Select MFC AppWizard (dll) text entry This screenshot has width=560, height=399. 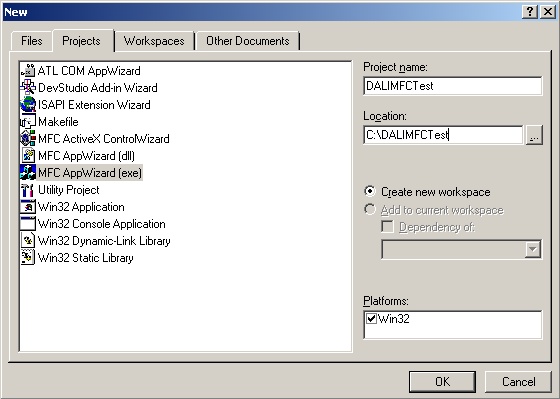tap(86, 156)
